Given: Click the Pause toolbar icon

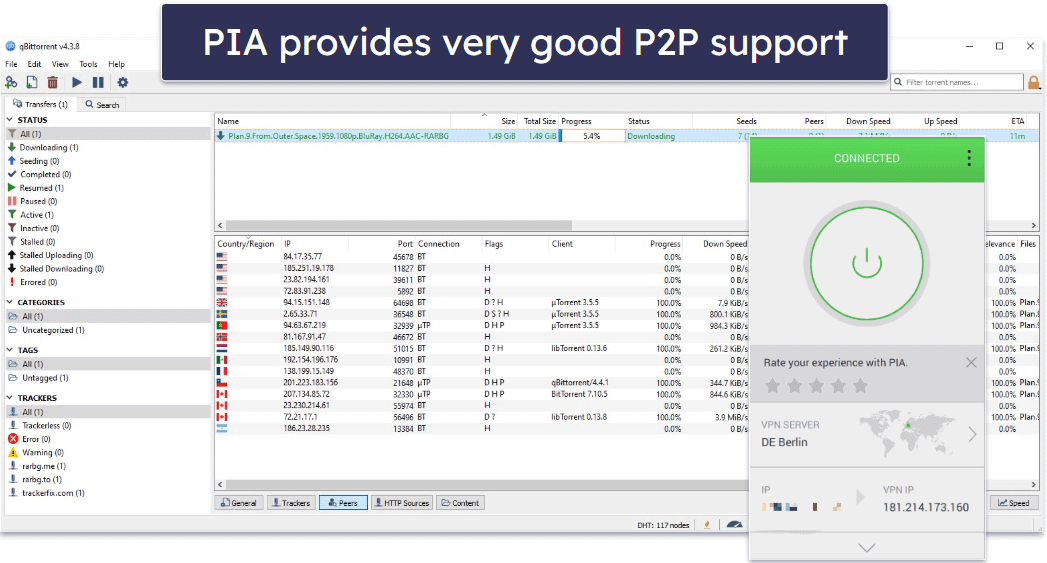Looking at the screenshot, I should [98, 82].
